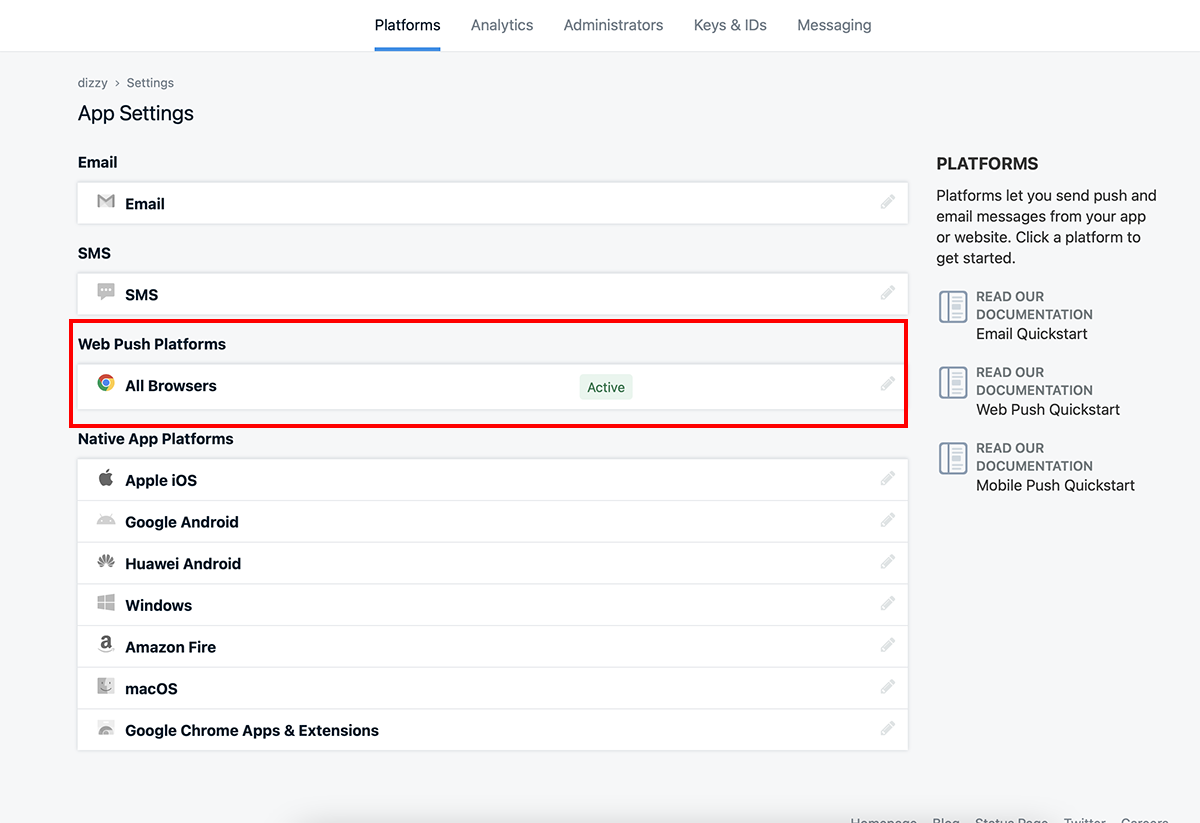Open the Keys & IDs tab
Viewport: 1200px width, 823px height.
pos(730,25)
